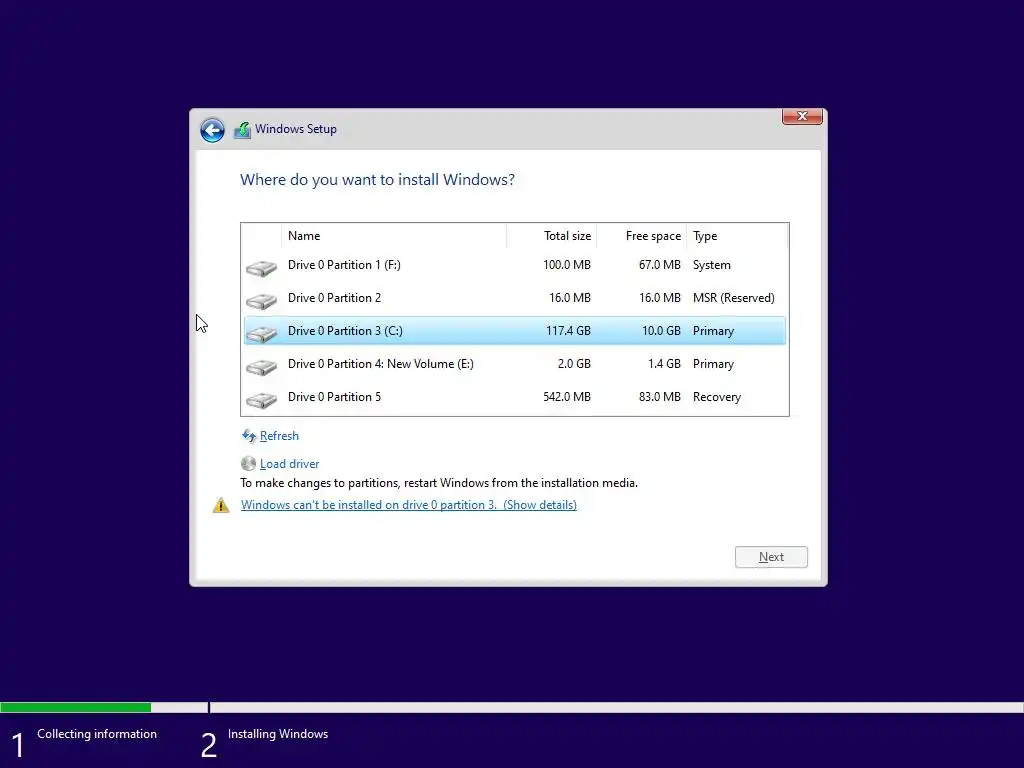Click the Next button

(x=771, y=557)
